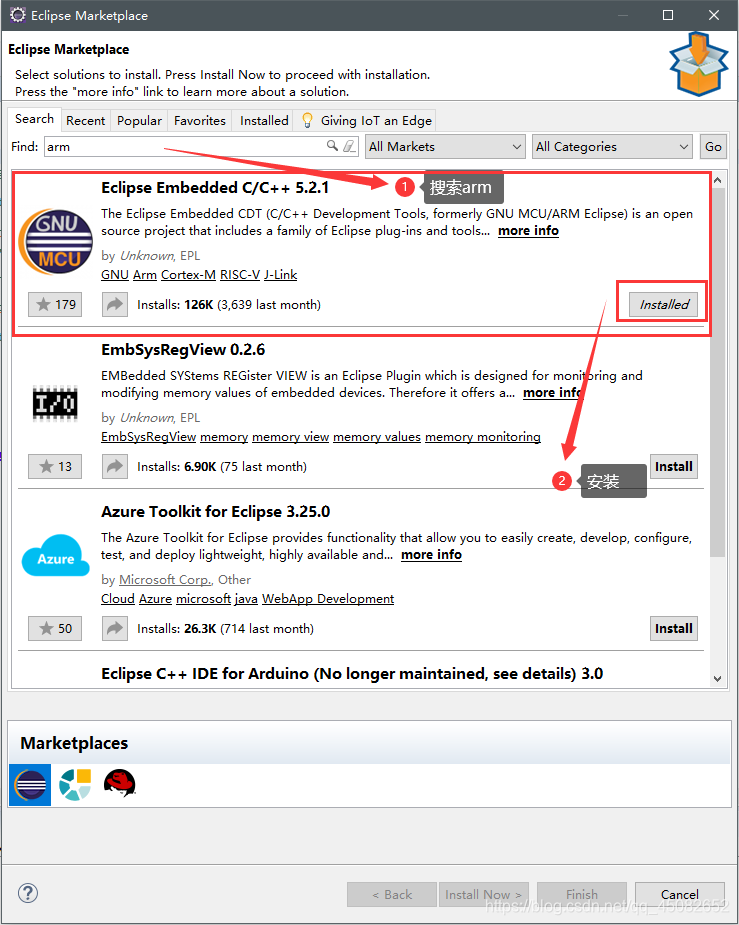The height and width of the screenshot is (925, 739).
Task: Click the Eclipse C++ IDE for Arduino title
Action: [352, 674]
